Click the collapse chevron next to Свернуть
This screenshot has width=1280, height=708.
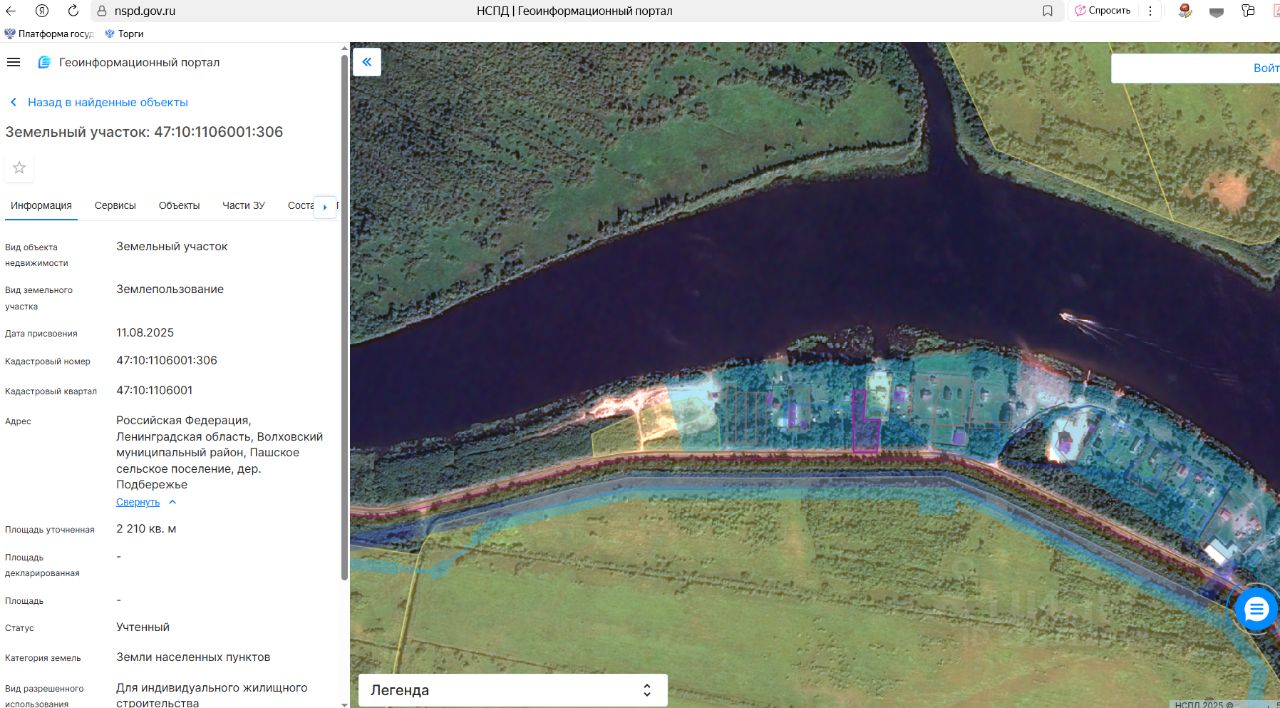(172, 502)
